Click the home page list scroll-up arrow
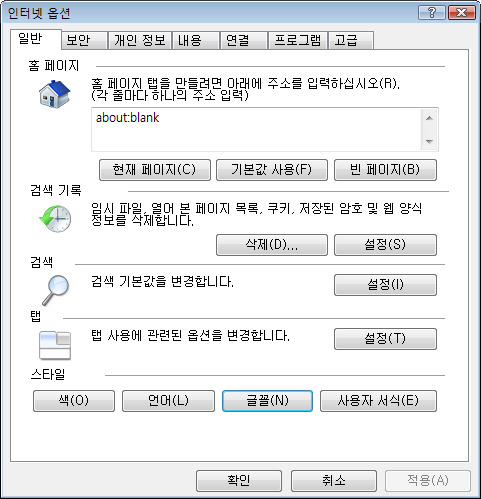The image size is (481, 499). coord(429,118)
